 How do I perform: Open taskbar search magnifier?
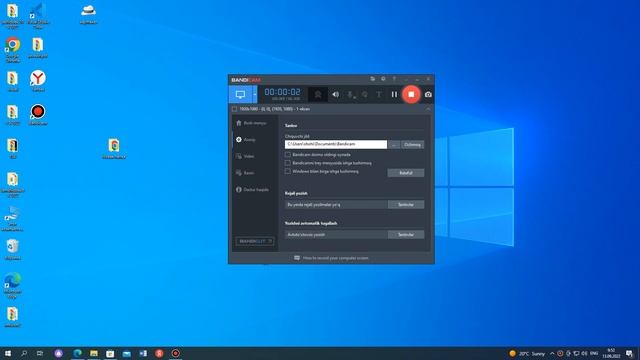coord(24,353)
